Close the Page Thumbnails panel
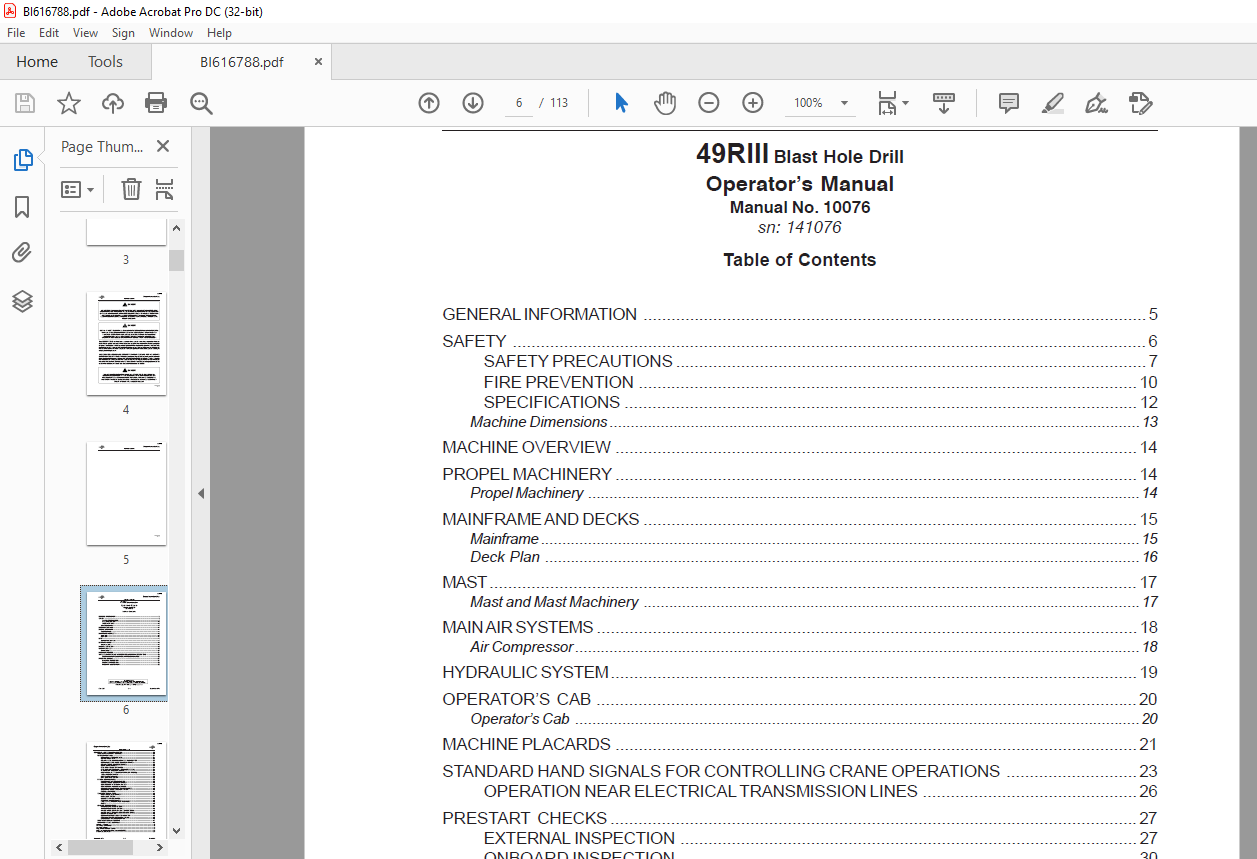The width and height of the screenshot is (1257, 859). tap(163, 146)
